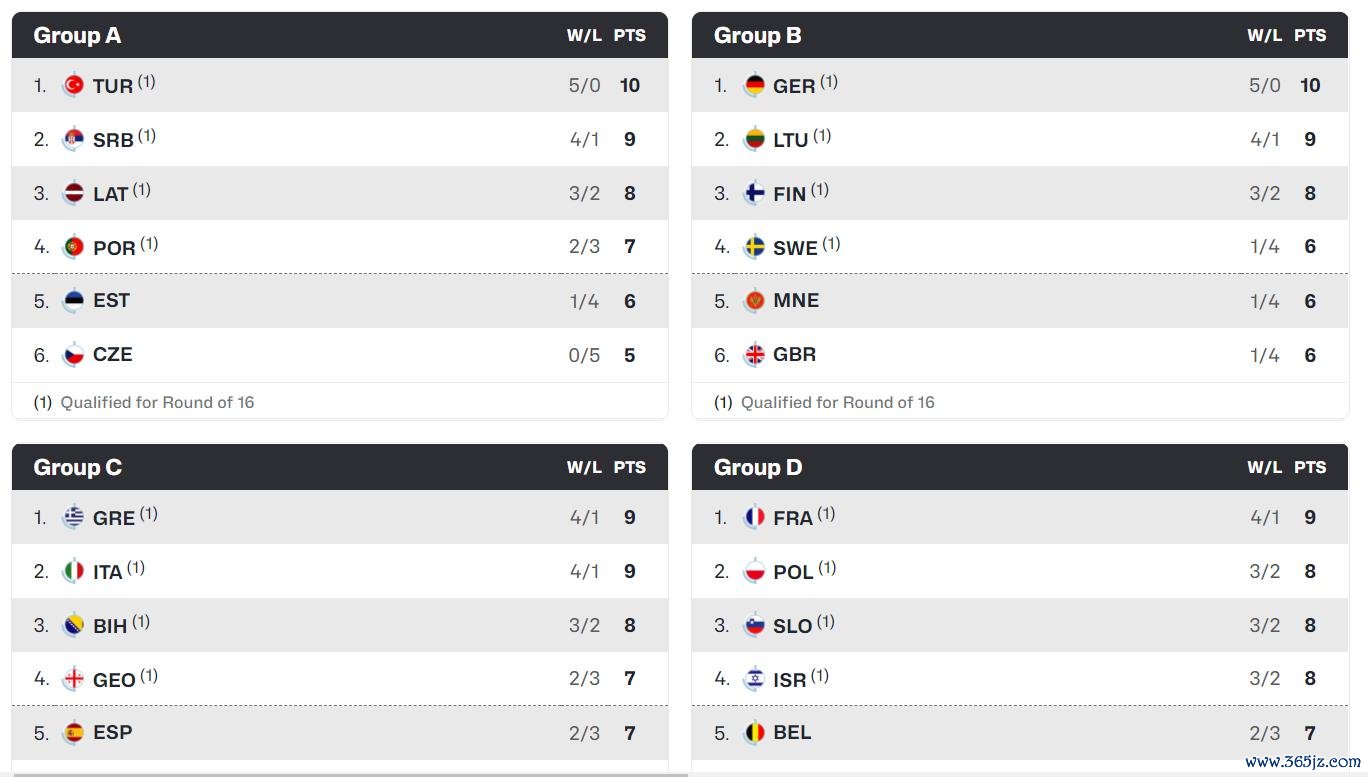Viewport: 1368px width, 777px height.
Task: Select the BEL row in Group D
Action: pyautogui.click(x=1020, y=733)
